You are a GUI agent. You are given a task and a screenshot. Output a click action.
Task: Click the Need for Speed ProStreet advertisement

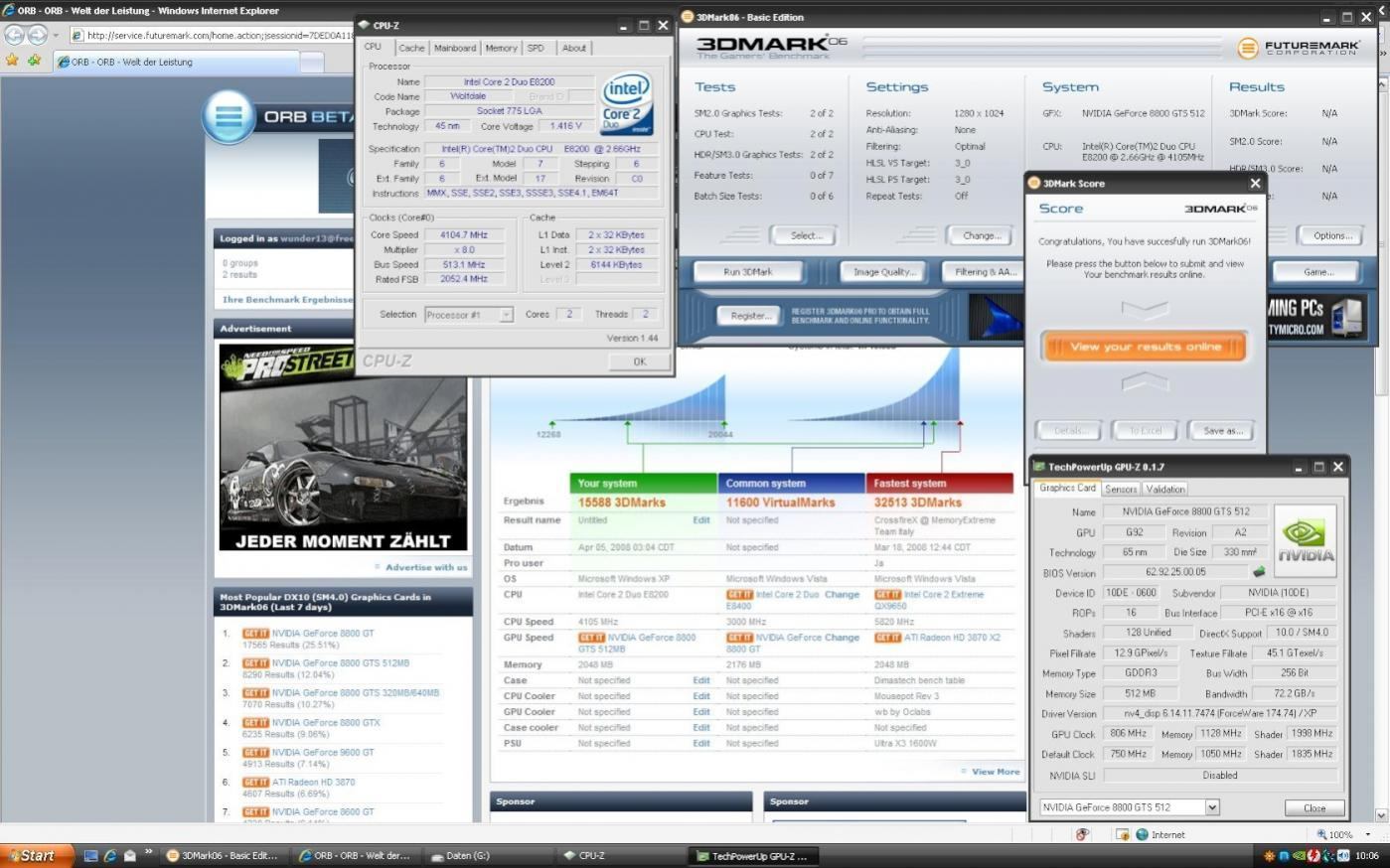tap(343, 447)
